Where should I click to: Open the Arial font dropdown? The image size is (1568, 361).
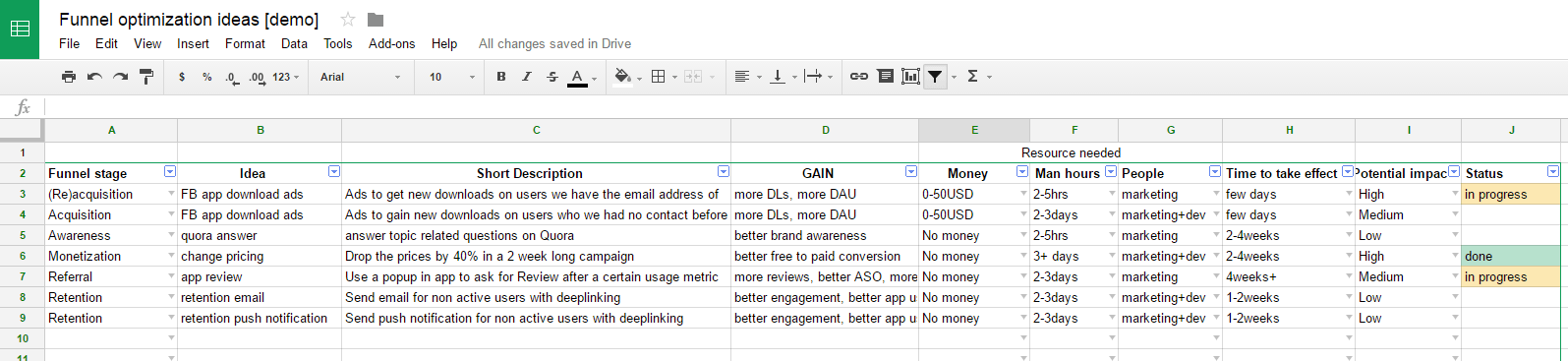coord(360,77)
